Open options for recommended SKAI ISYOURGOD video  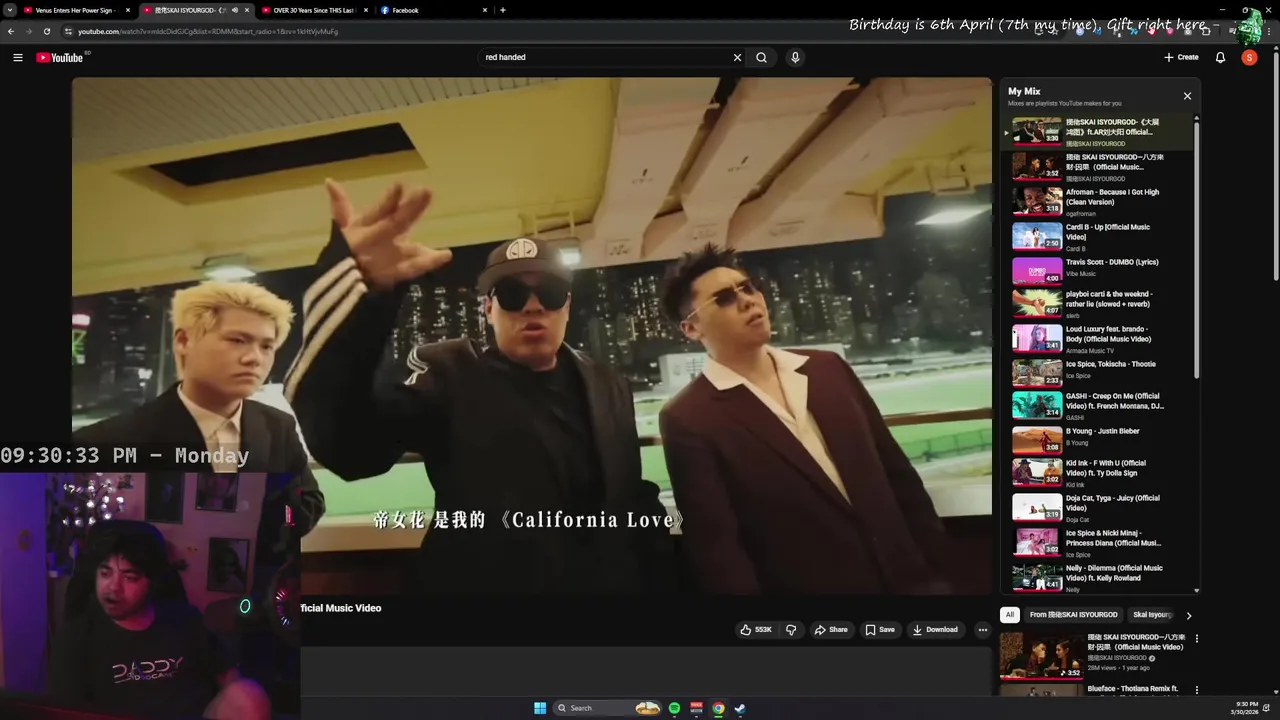[x=1196, y=638]
